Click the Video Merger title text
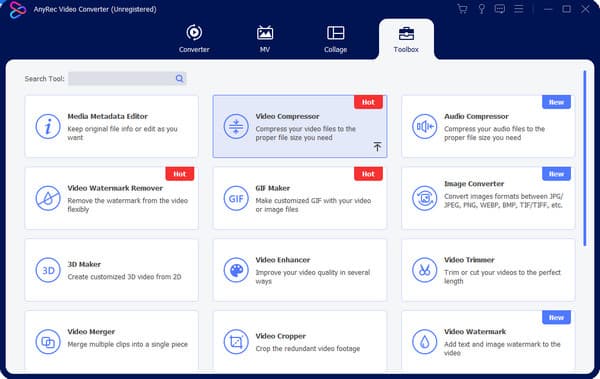 [x=91, y=332]
